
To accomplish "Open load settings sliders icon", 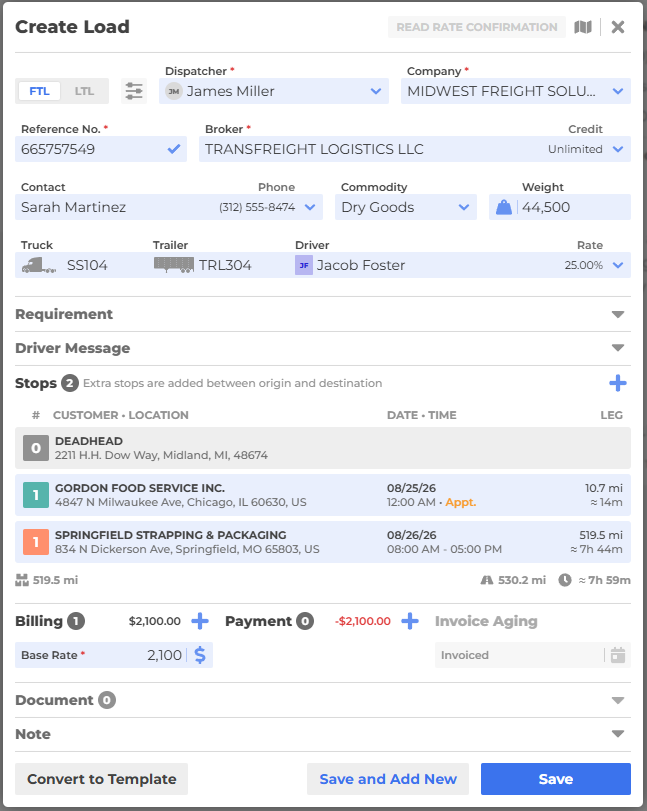I will click(134, 91).
